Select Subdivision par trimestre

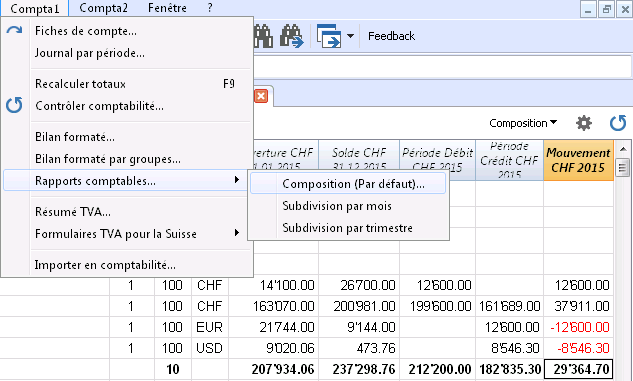[x=348, y=228]
